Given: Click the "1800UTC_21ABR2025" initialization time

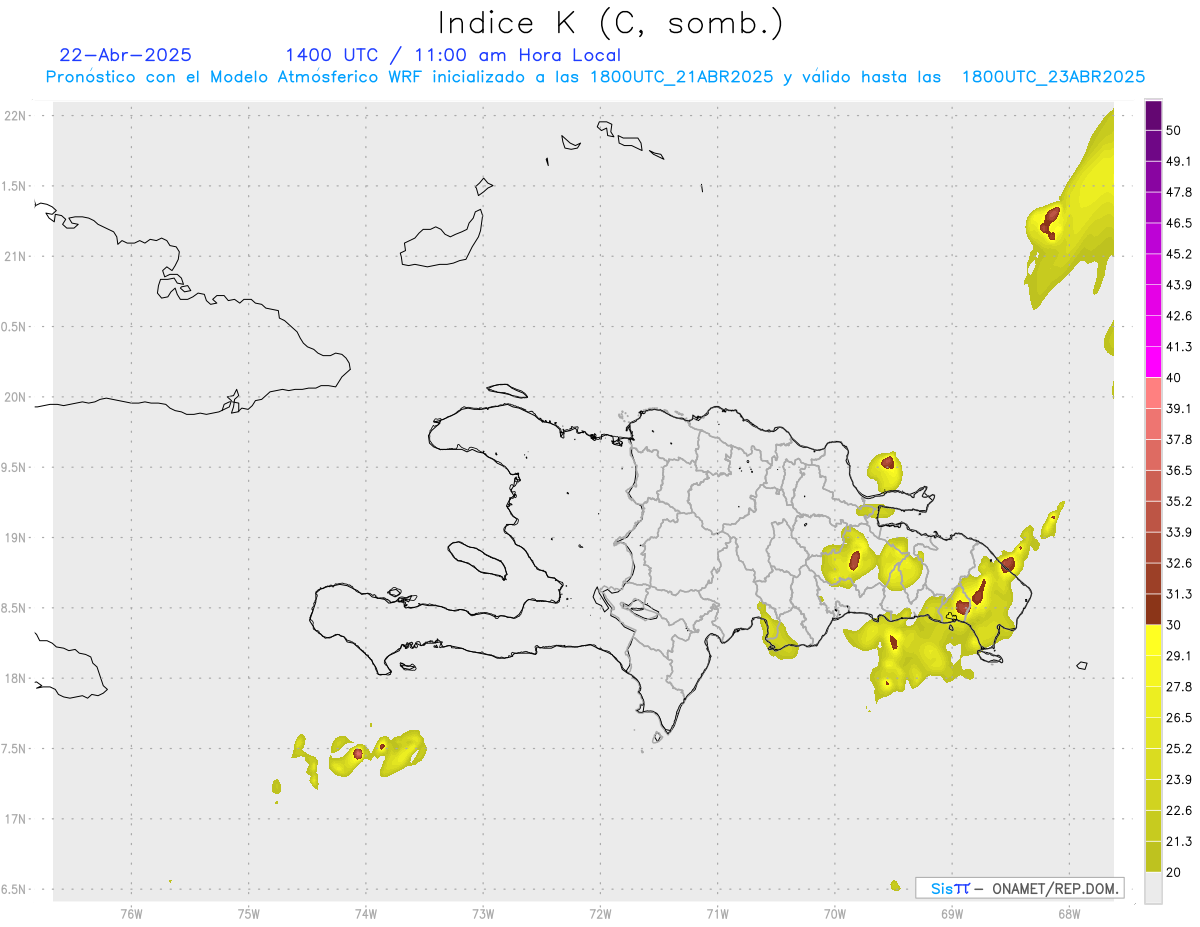Looking at the screenshot, I should click(681, 77).
